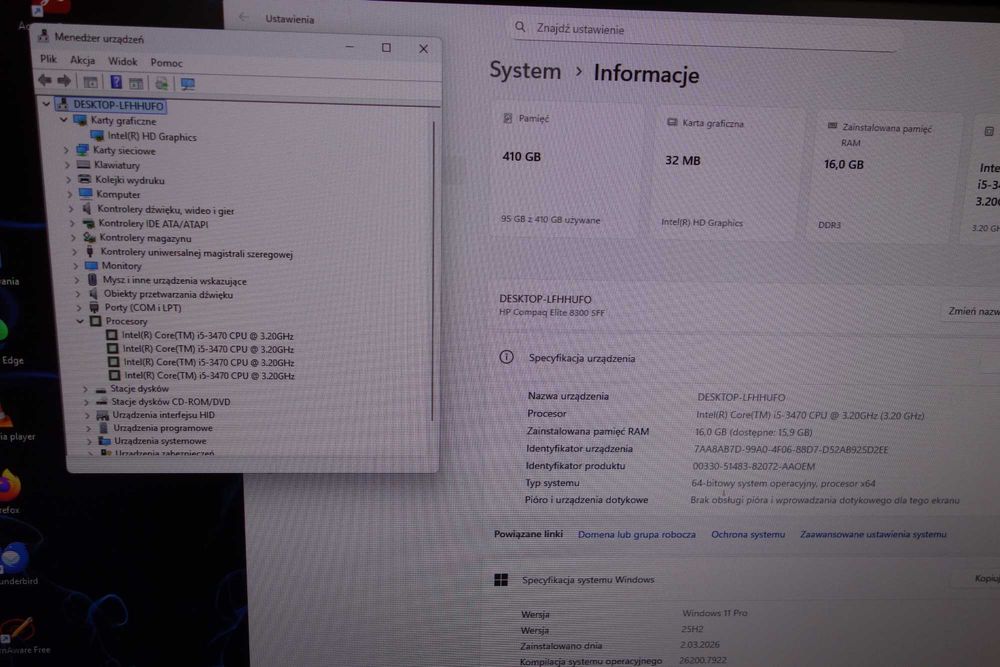Expand the Stacje dysków category
The width and height of the screenshot is (1000, 667).
coord(85,388)
